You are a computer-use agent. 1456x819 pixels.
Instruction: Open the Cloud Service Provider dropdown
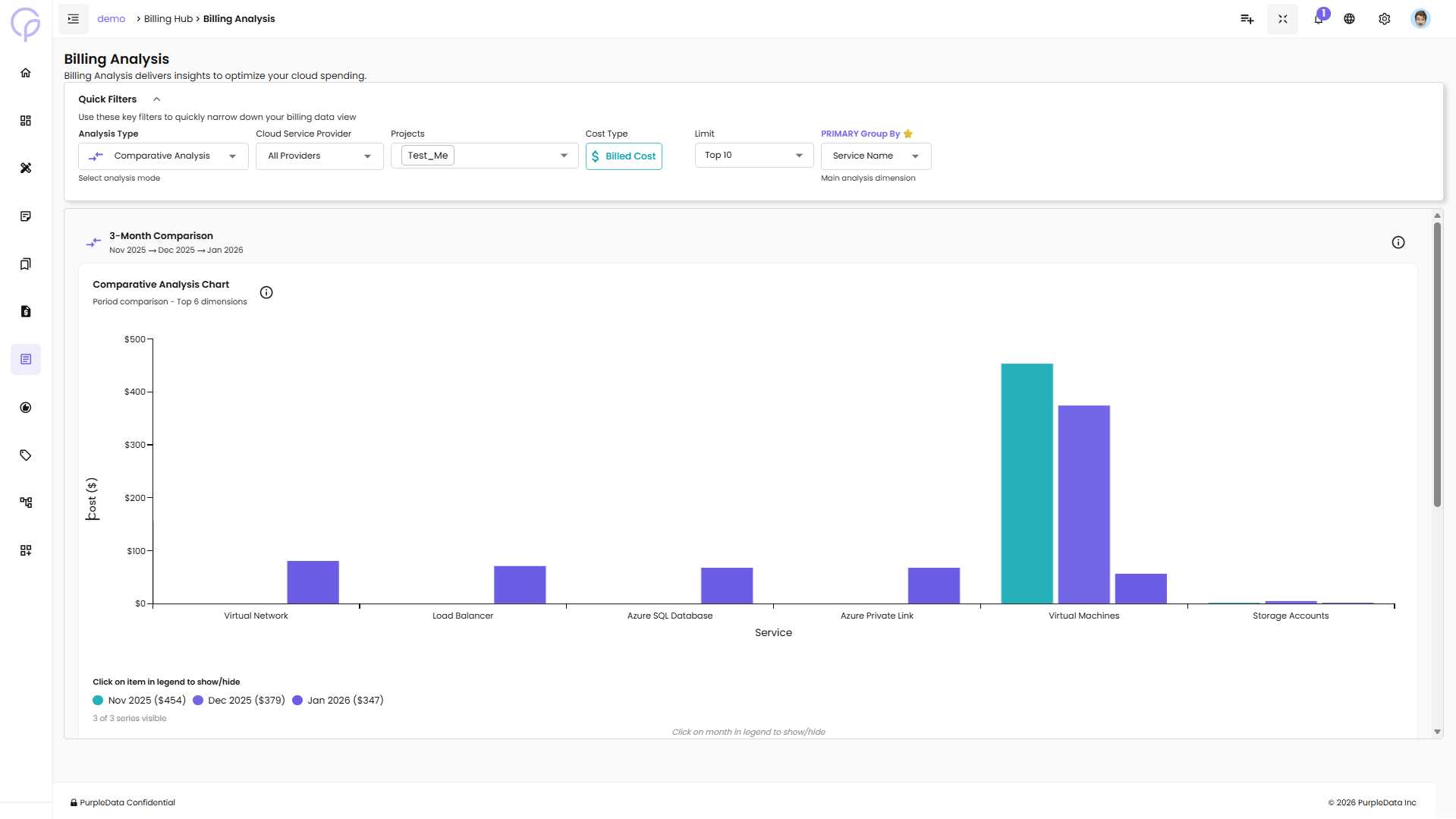319,156
